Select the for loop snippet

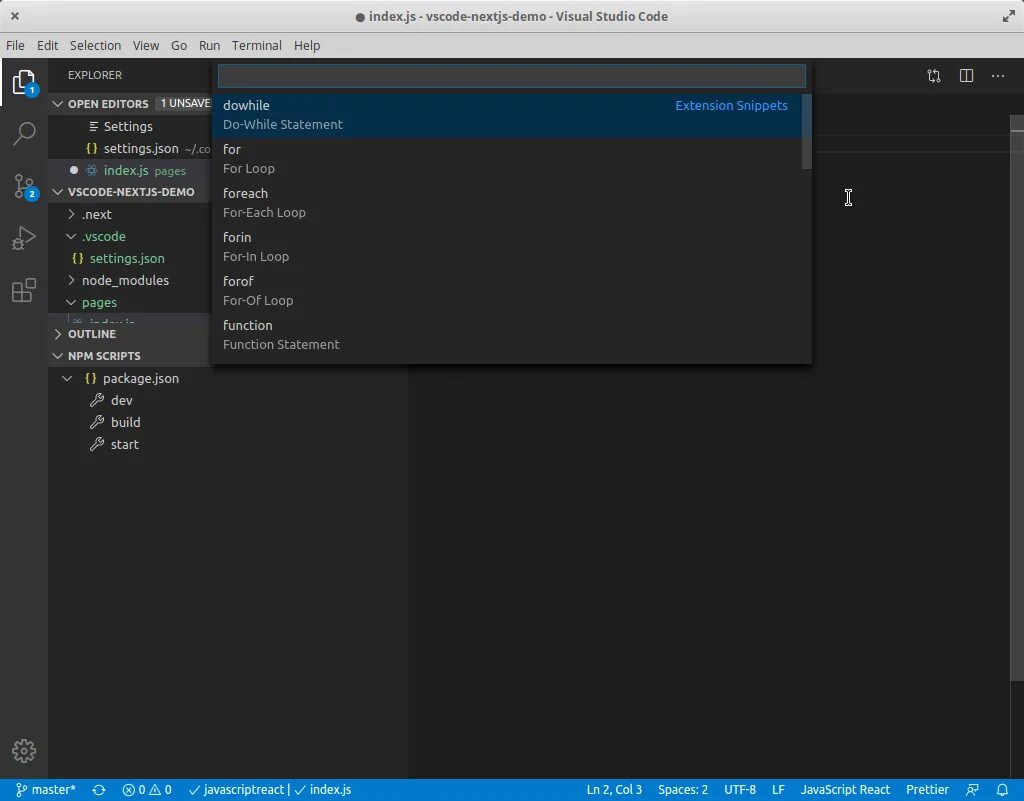click(507, 159)
